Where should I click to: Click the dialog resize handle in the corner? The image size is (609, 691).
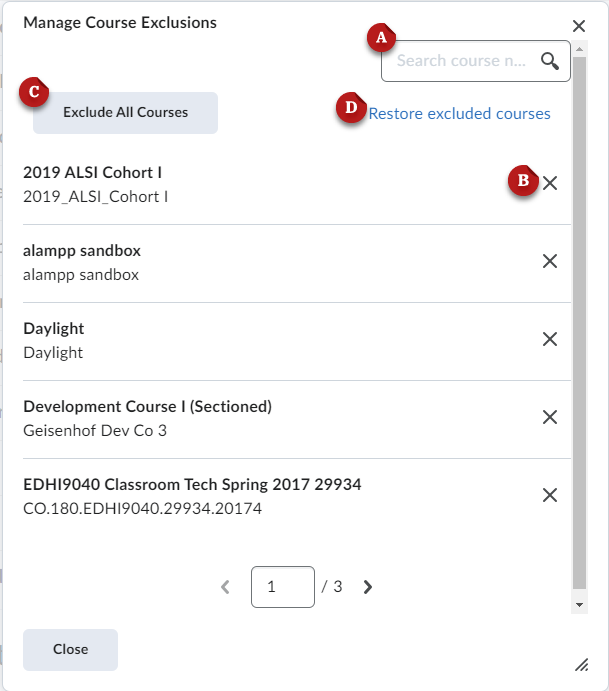click(581, 664)
